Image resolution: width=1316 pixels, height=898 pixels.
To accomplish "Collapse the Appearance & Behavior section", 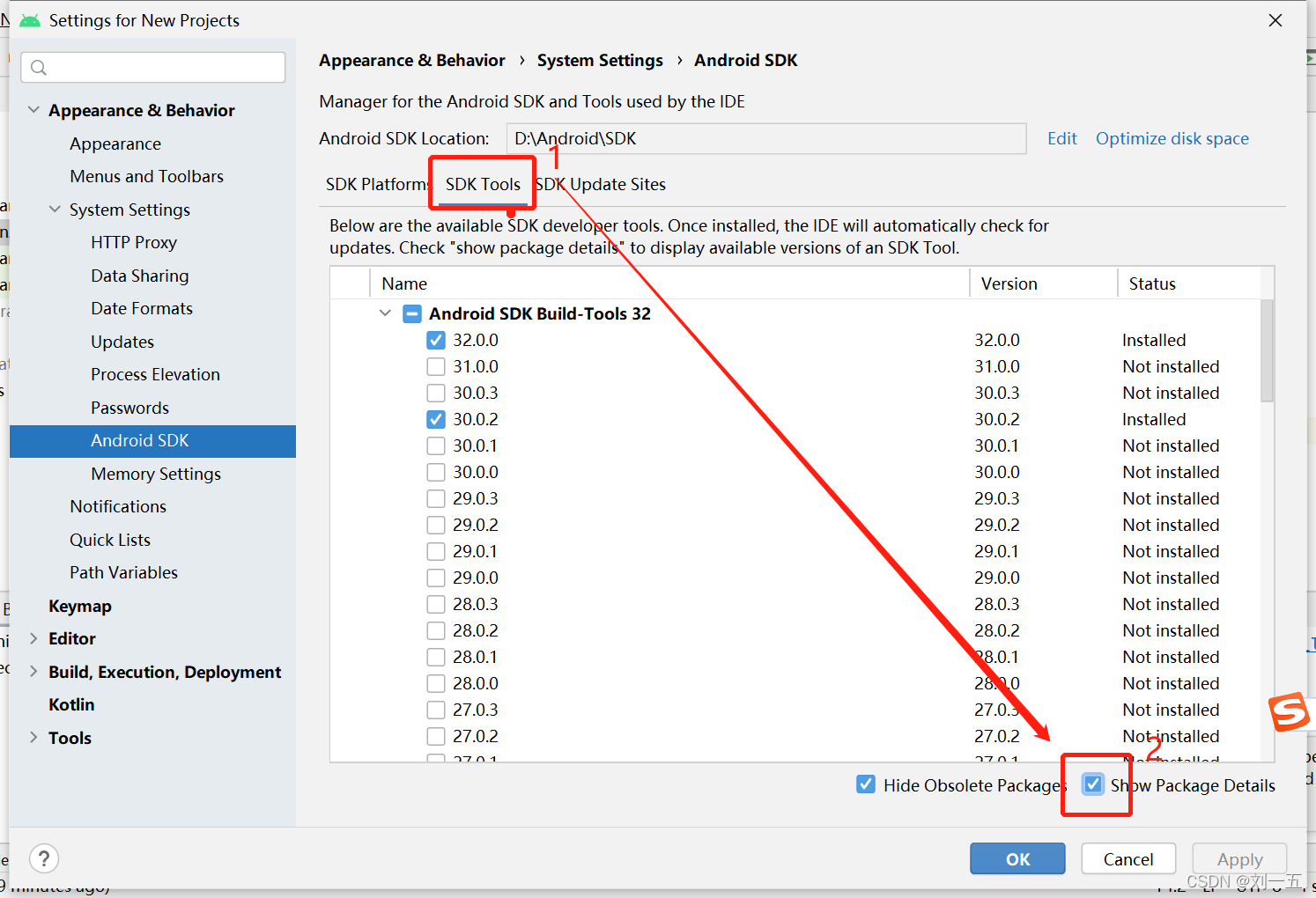I will coord(33,110).
